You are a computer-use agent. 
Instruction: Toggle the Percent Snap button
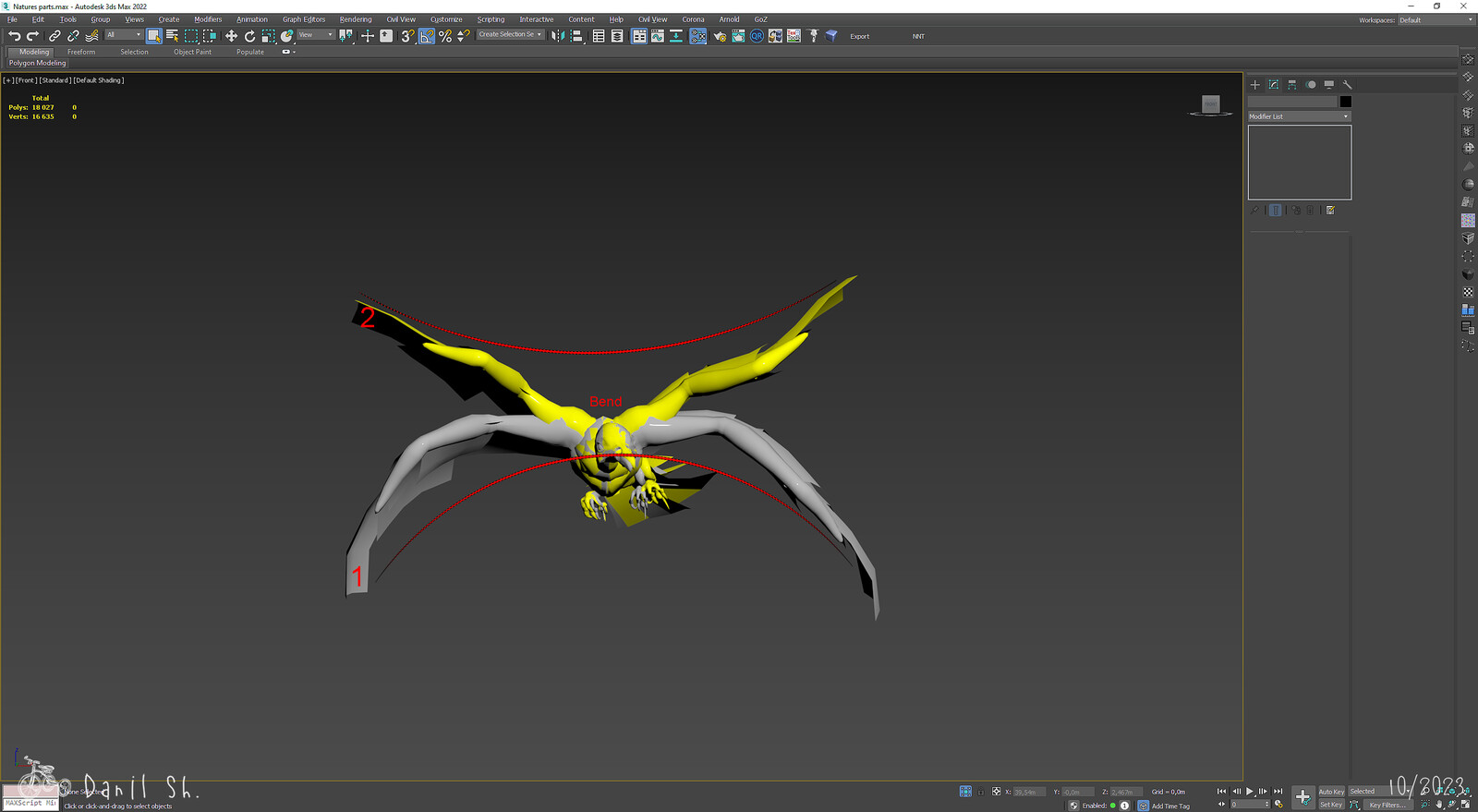[x=445, y=36]
